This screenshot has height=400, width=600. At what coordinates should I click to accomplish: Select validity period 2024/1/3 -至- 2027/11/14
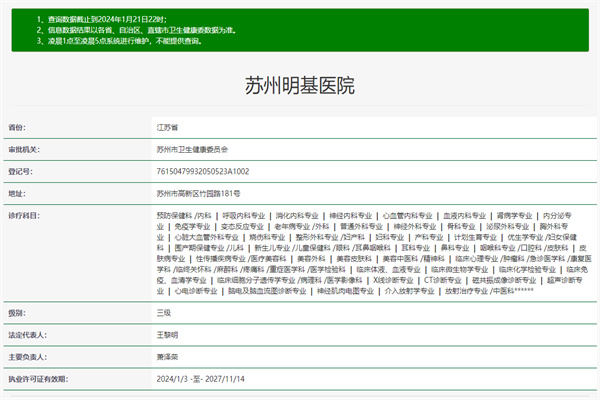(x=201, y=379)
